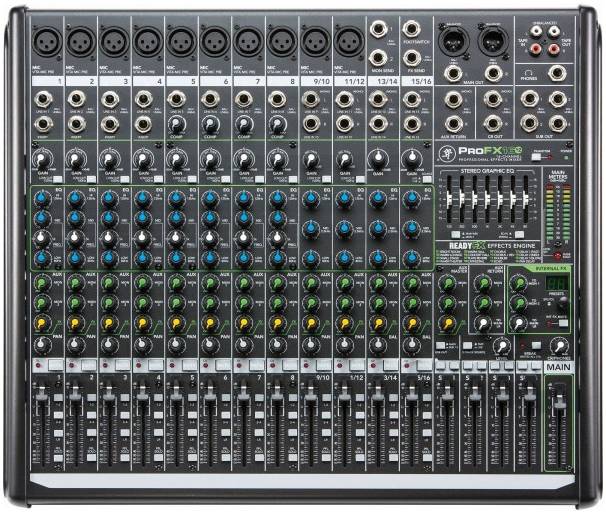Screen dimensions: 606x514
Task: Click the red right TAPE OUT RCA jack
Action: click(x=553, y=48)
